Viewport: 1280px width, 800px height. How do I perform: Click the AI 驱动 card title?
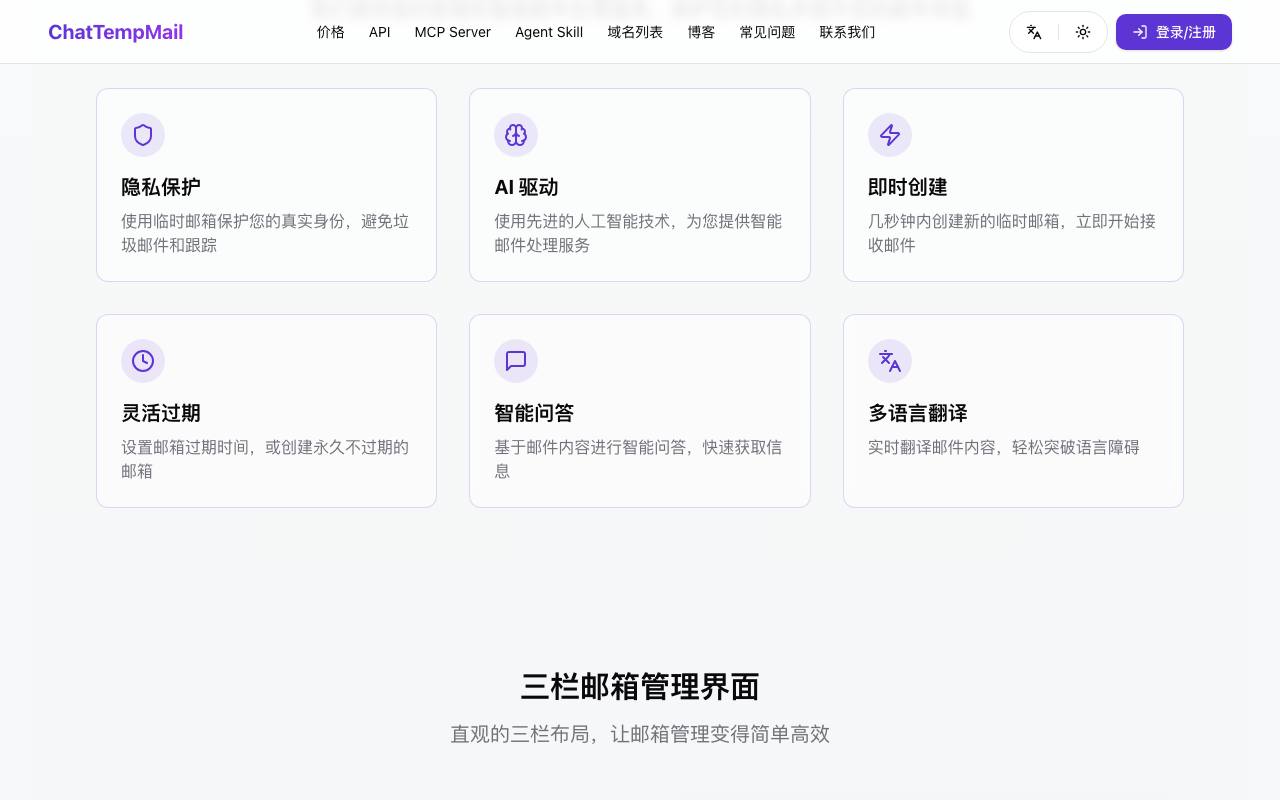(x=526, y=187)
